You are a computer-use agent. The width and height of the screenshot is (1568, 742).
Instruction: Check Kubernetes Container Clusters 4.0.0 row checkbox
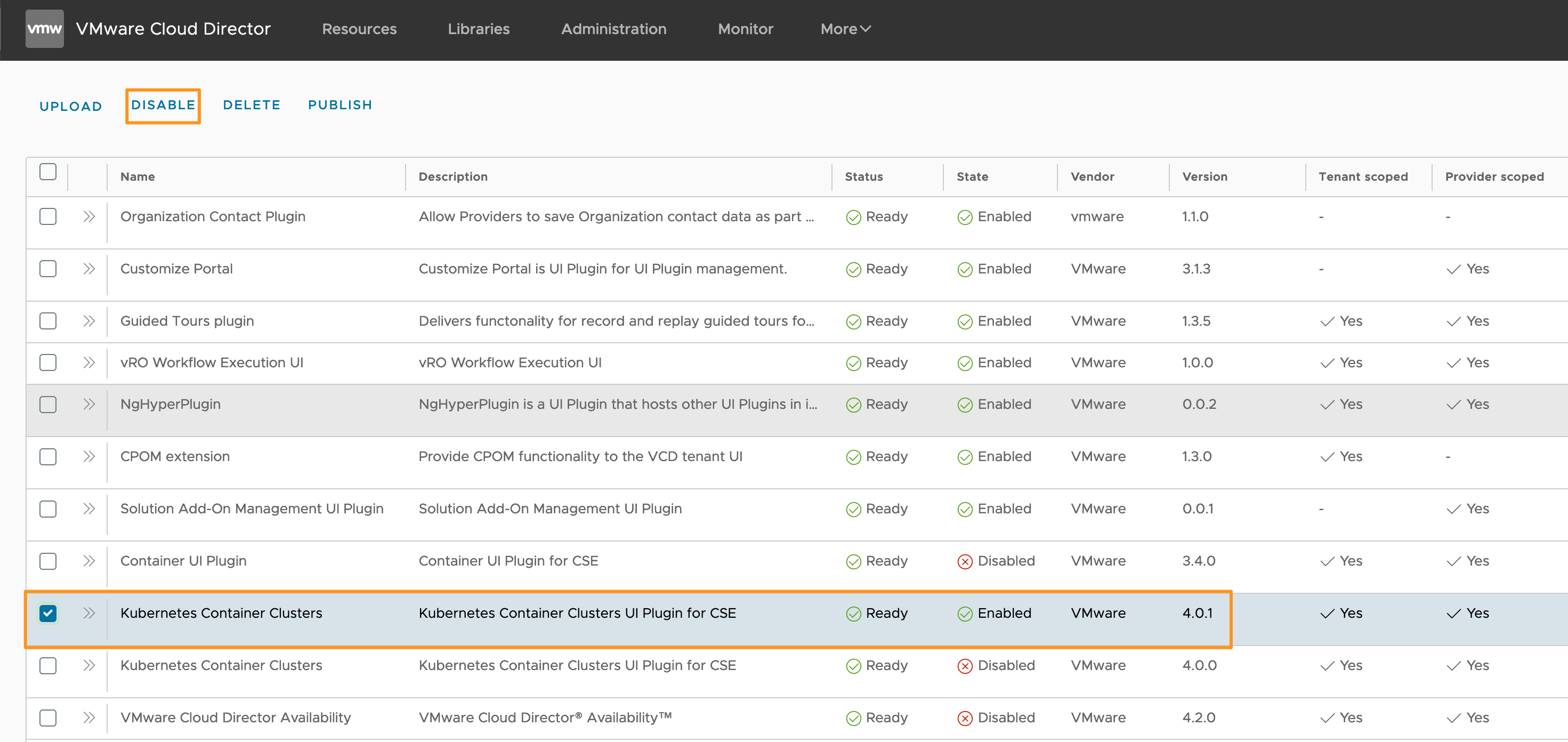(x=48, y=666)
